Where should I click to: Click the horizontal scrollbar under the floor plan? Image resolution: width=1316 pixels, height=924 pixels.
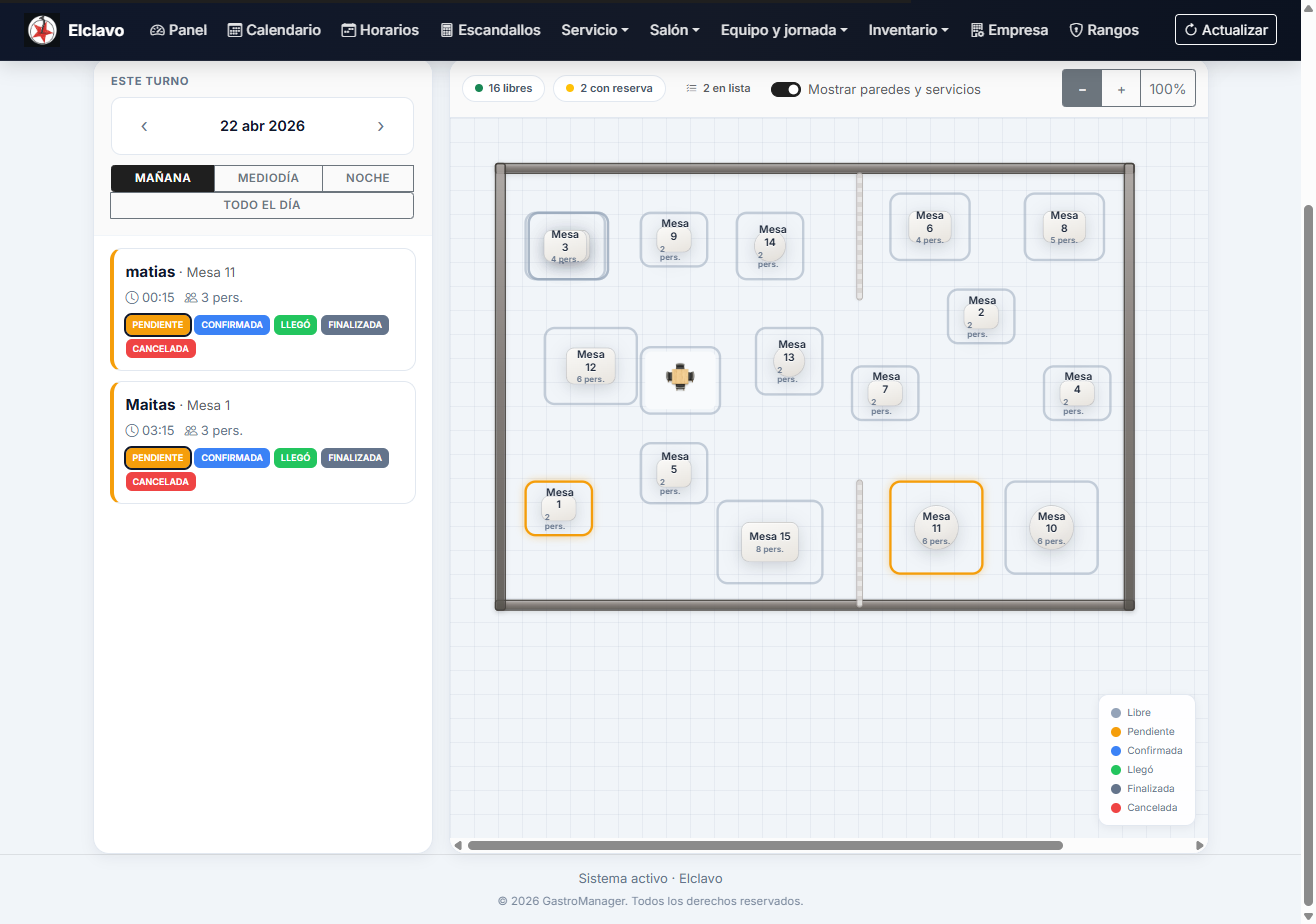(765, 846)
